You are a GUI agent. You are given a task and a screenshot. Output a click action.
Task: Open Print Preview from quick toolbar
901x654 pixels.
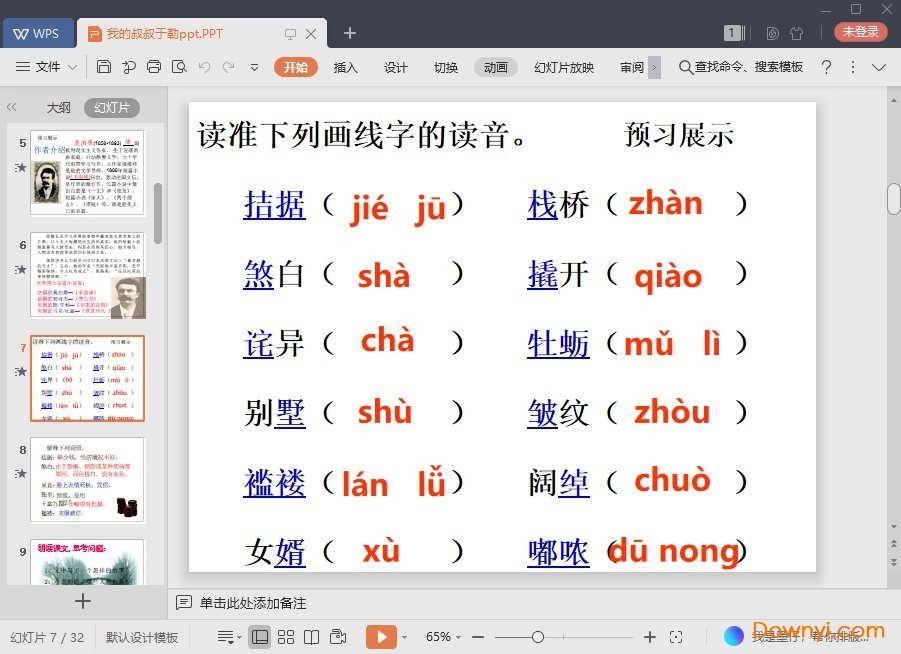[179, 67]
